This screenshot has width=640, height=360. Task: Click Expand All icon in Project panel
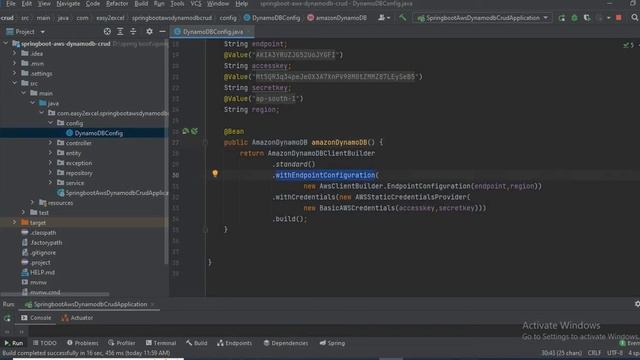click(120, 31)
